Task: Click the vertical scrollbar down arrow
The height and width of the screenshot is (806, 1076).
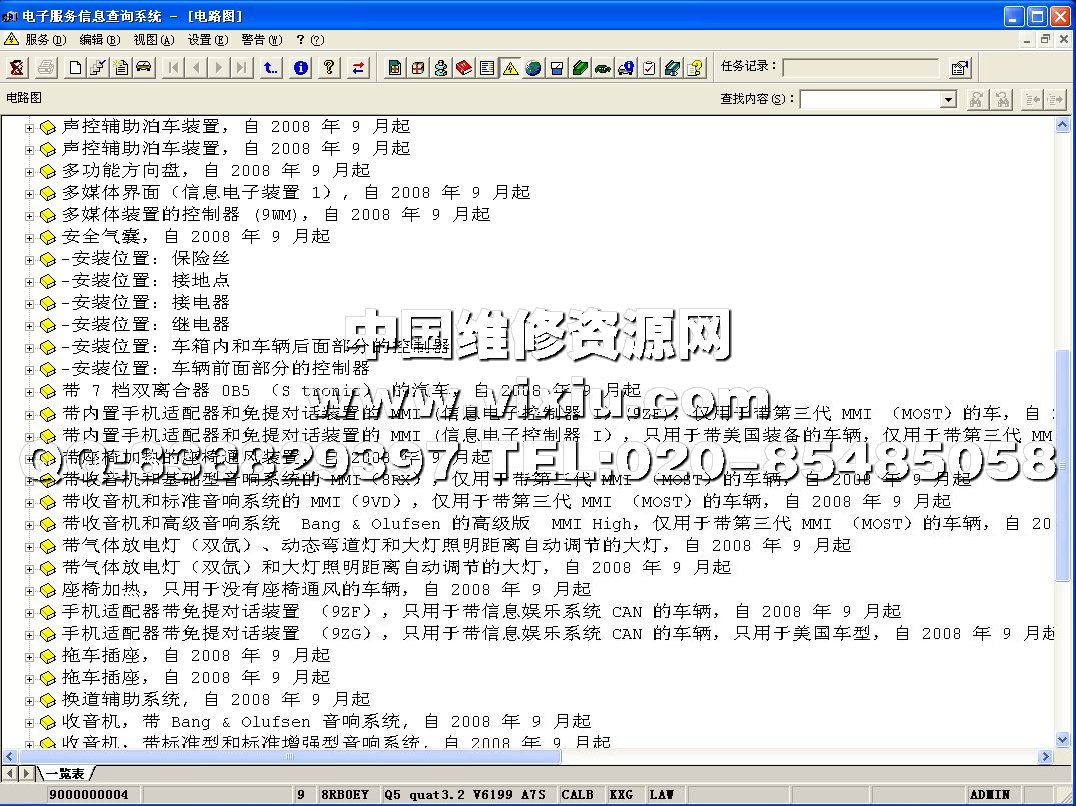Action: click(x=1063, y=740)
